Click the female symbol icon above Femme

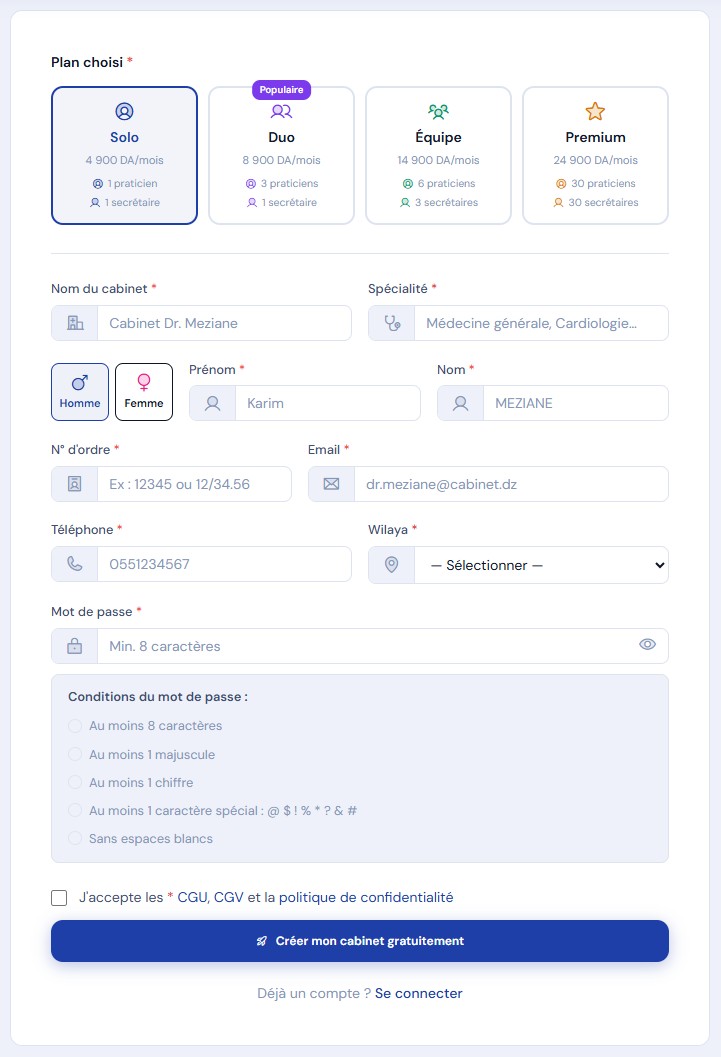(x=144, y=382)
